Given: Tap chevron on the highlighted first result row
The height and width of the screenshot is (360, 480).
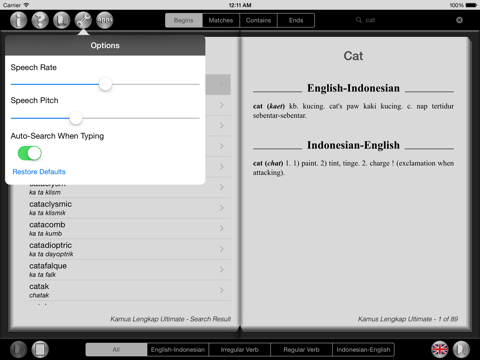Looking at the screenshot, I should 222,84.
